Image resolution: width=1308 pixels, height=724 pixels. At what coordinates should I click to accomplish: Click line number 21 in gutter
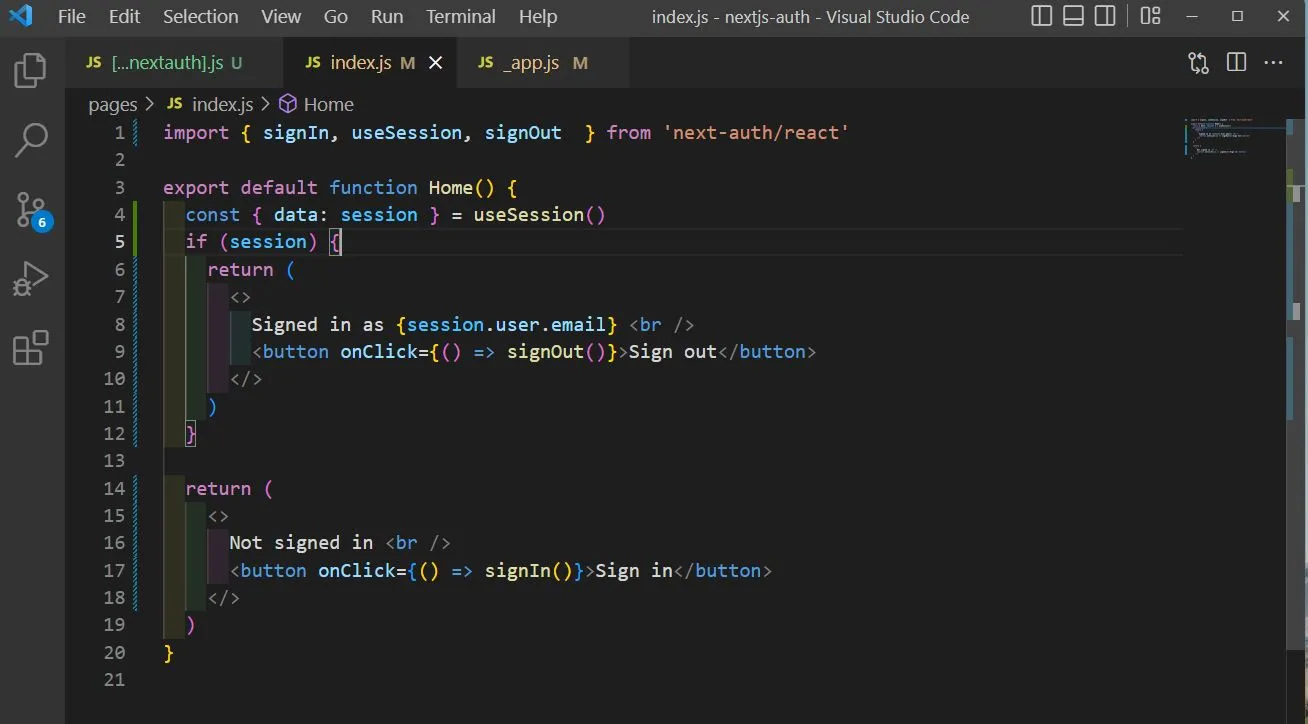114,680
